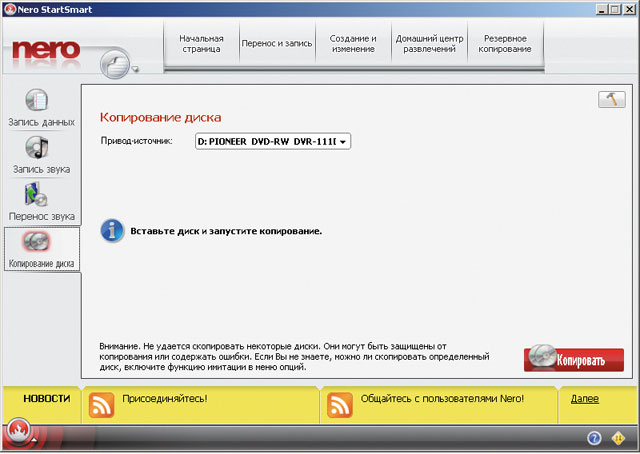Open the Присоединяйтесь! news item
Screen dimensions: 640x454
tap(164, 398)
